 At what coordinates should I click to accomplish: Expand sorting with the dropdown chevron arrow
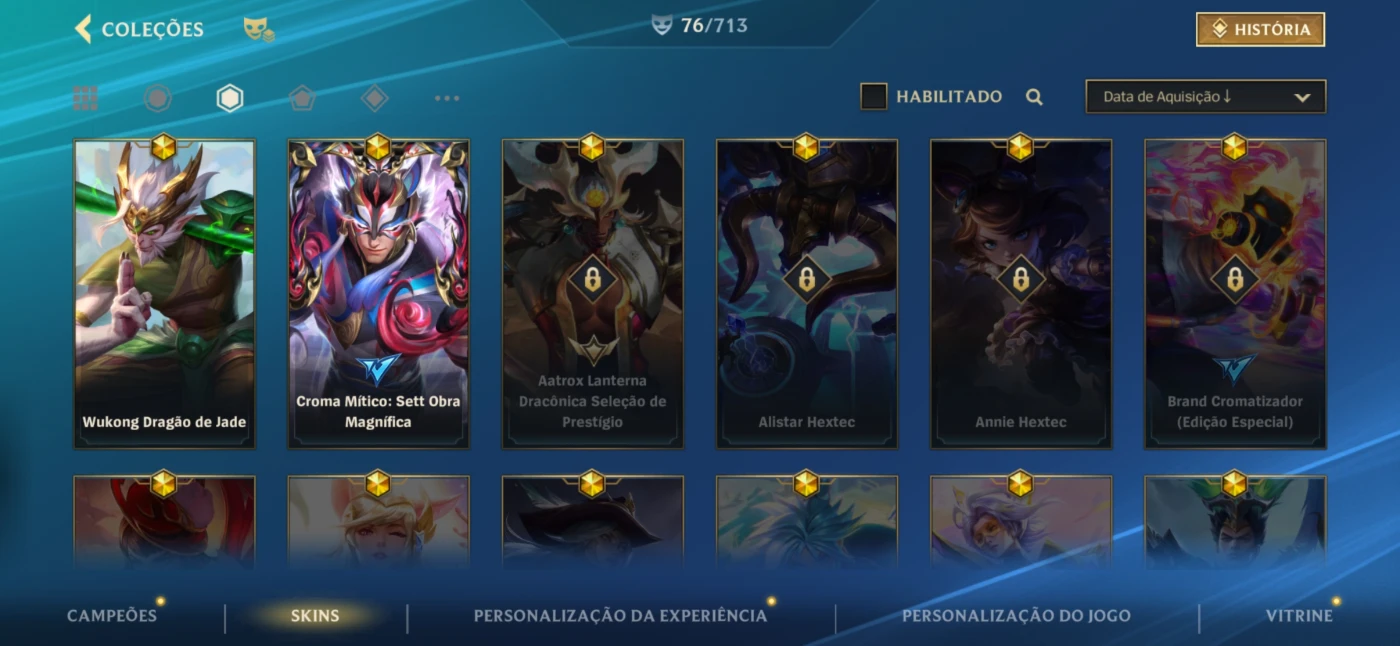tap(1302, 98)
